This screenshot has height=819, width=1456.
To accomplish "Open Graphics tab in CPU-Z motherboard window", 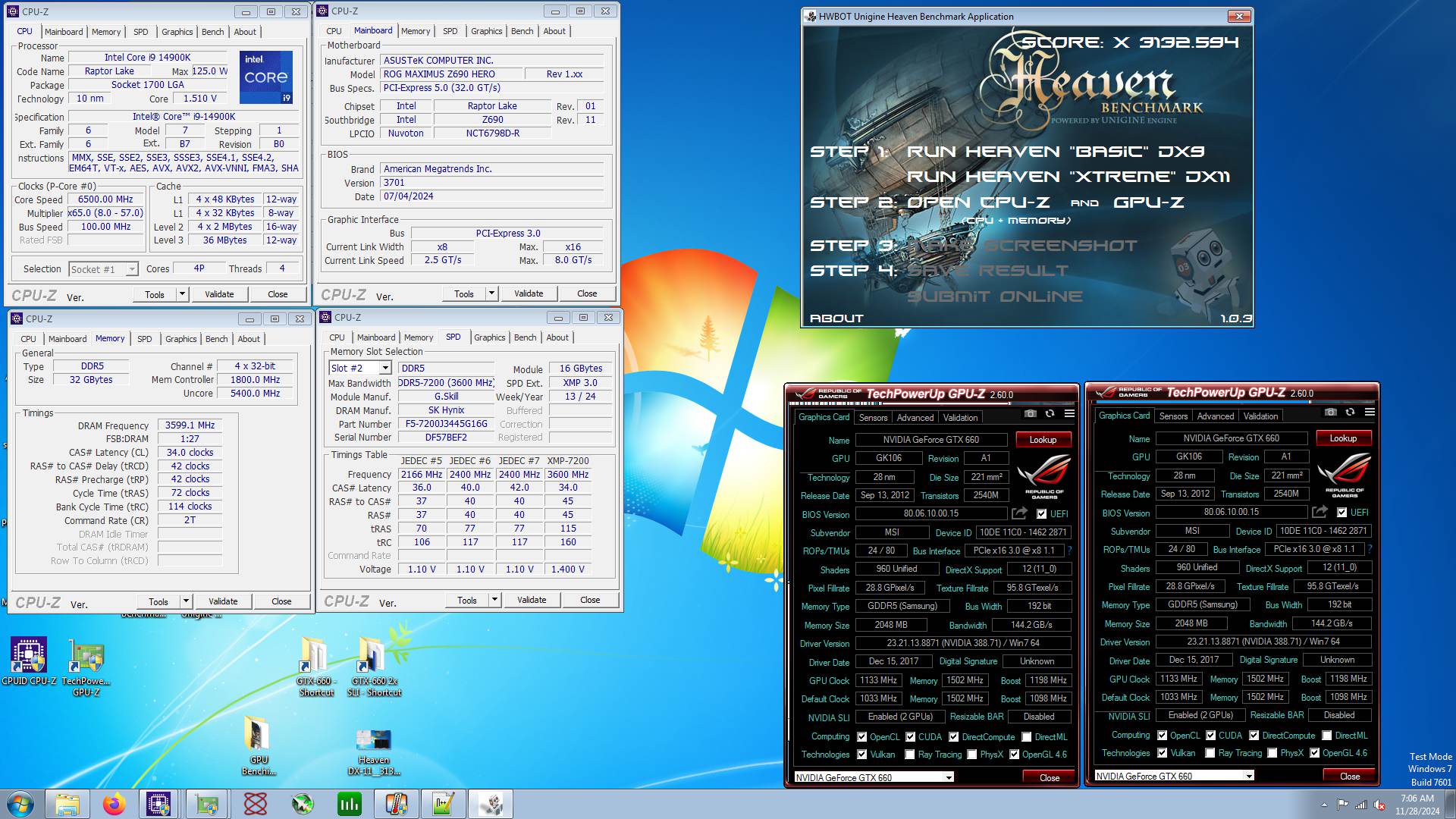I will click(x=486, y=31).
